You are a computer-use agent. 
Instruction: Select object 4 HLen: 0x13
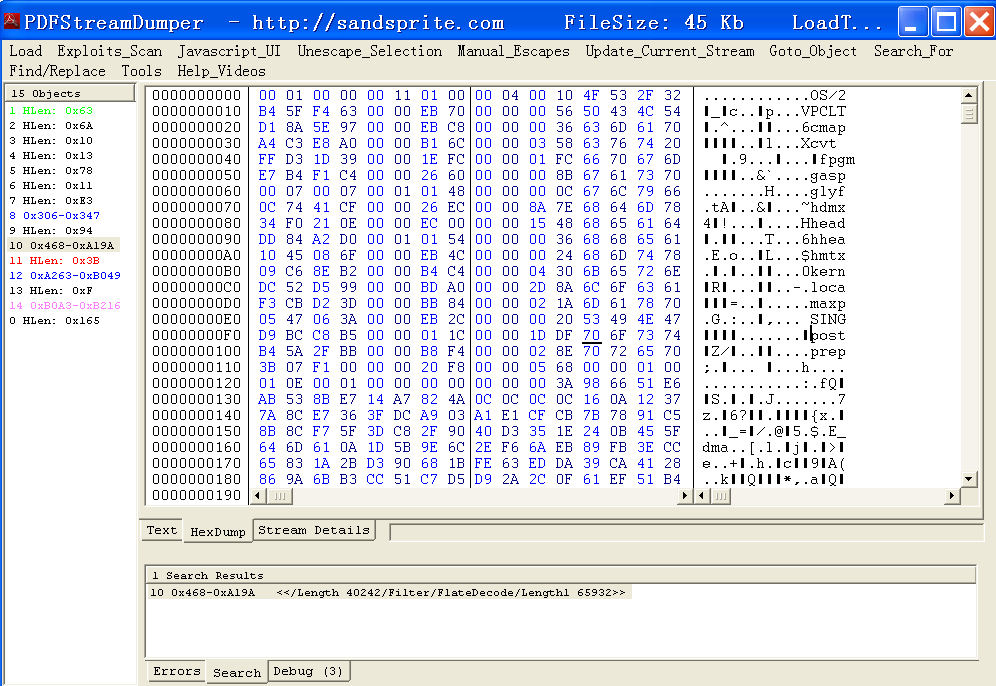pyautogui.click(x=51, y=156)
